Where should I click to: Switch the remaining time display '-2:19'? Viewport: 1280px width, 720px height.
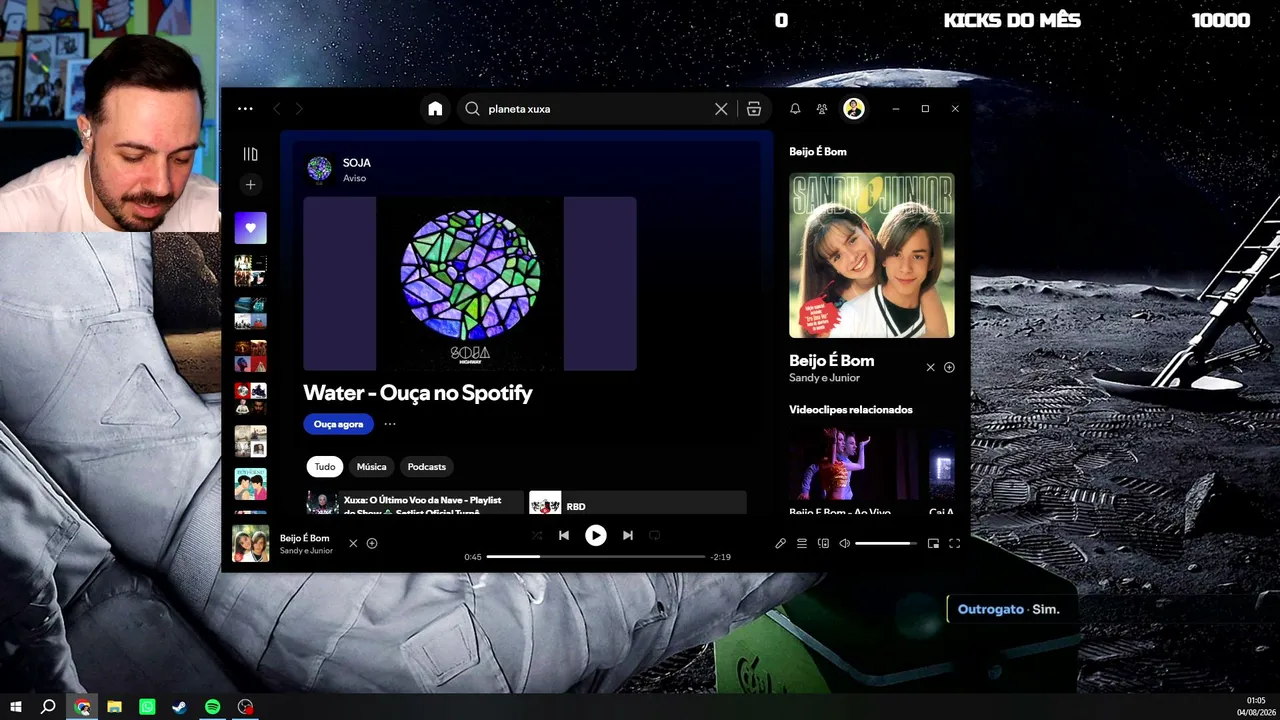pyautogui.click(x=720, y=557)
